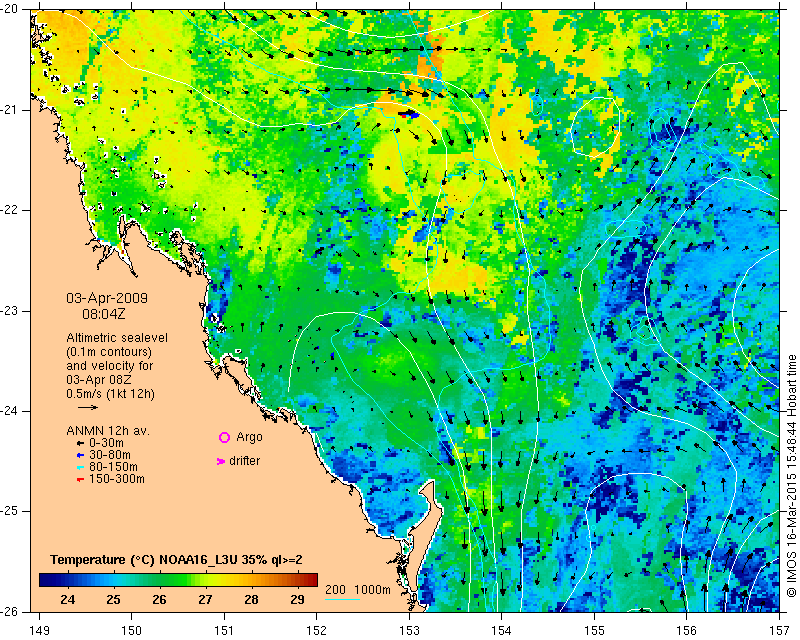The height and width of the screenshot is (640, 800).
Task: Click the Temperature NOAA16_L3U colorbar title
Action: 176,560
